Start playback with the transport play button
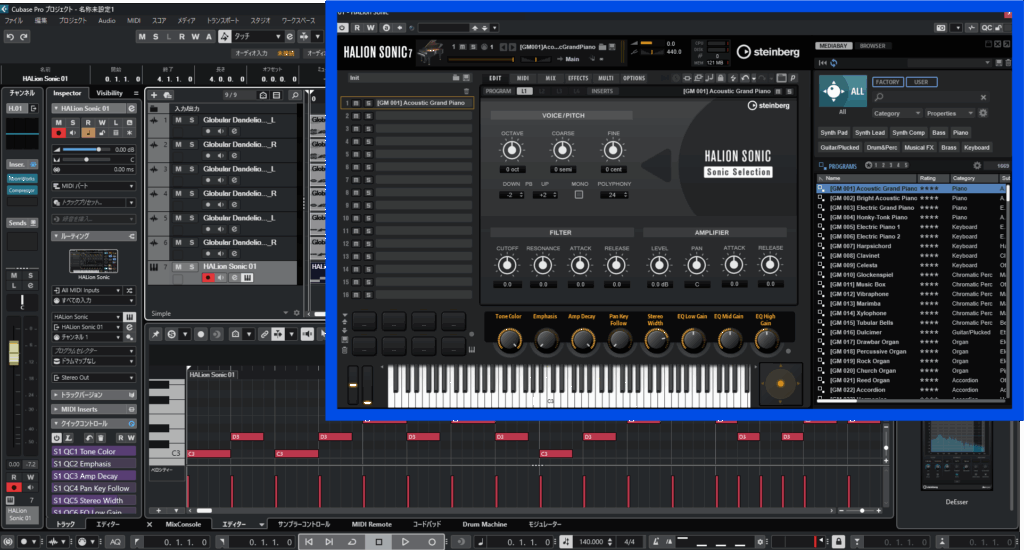This screenshot has height=550, width=1024. [x=405, y=542]
